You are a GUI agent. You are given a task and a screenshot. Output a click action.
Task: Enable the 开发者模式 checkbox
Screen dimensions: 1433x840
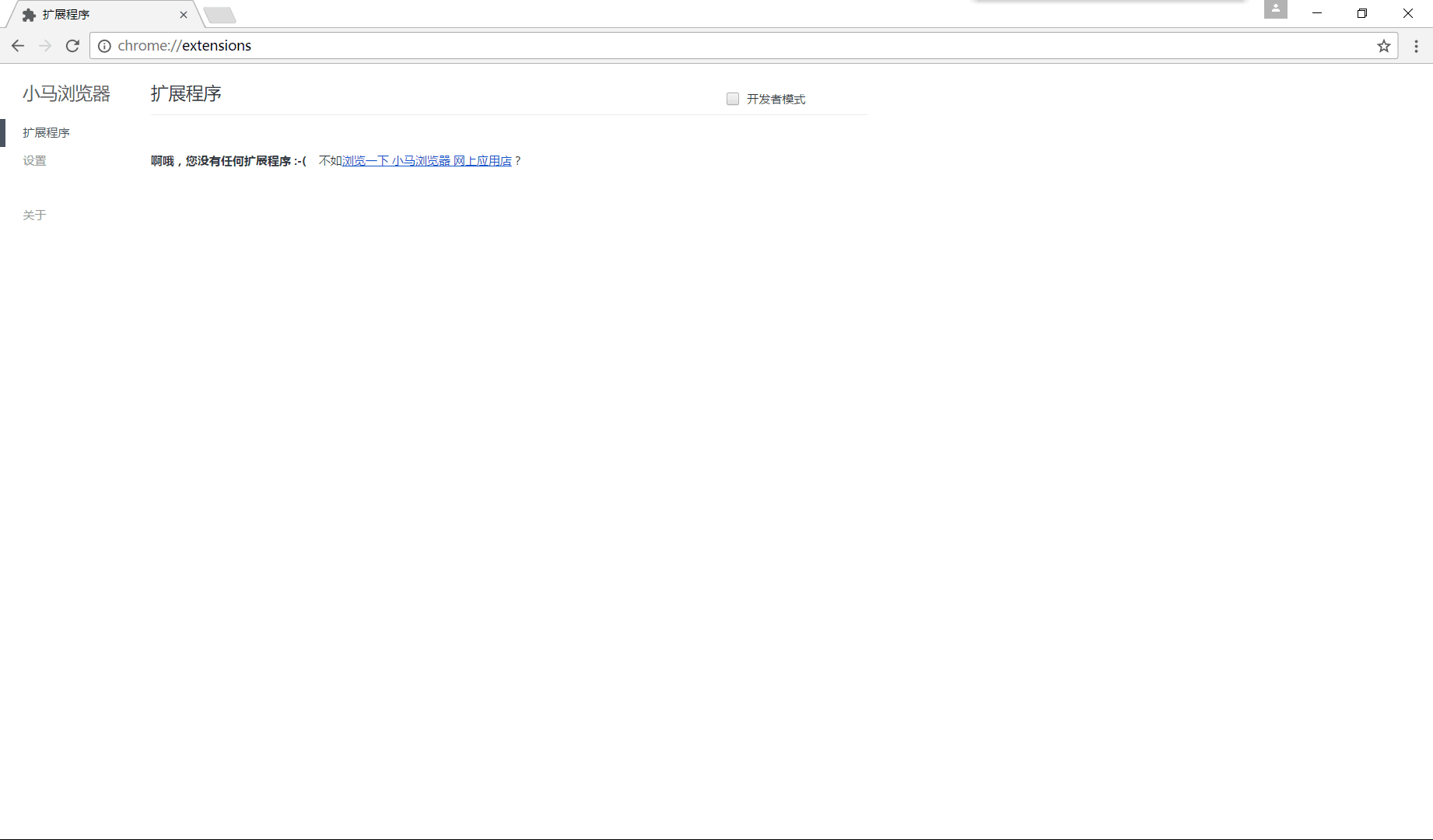pyautogui.click(x=733, y=99)
